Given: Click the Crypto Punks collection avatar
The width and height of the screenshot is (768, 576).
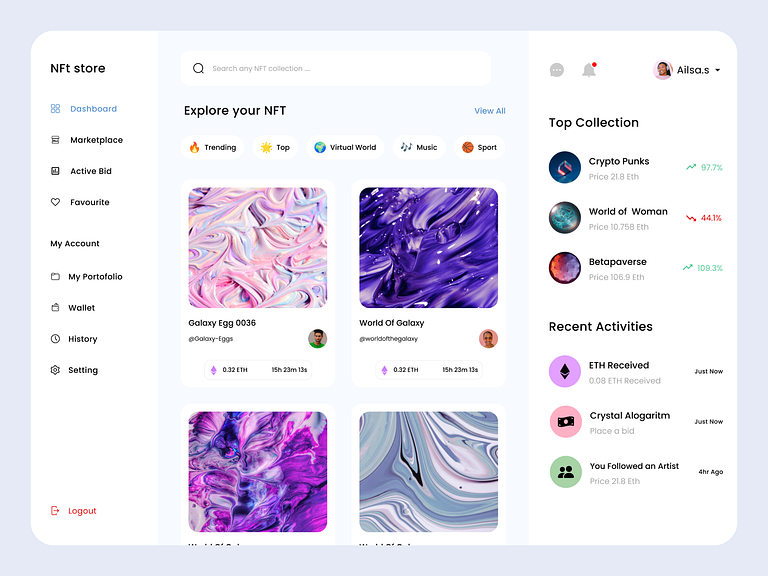Looking at the screenshot, I should [565, 167].
